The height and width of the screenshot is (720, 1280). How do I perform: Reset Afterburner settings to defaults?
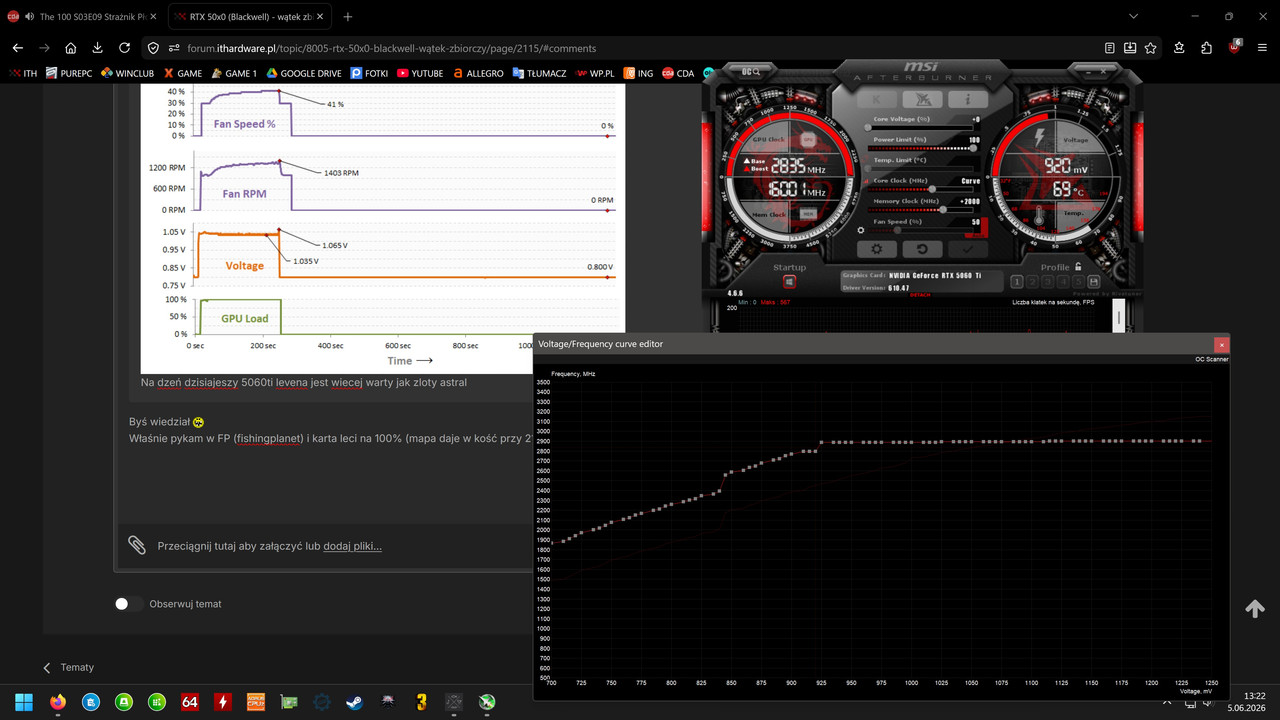click(x=923, y=249)
